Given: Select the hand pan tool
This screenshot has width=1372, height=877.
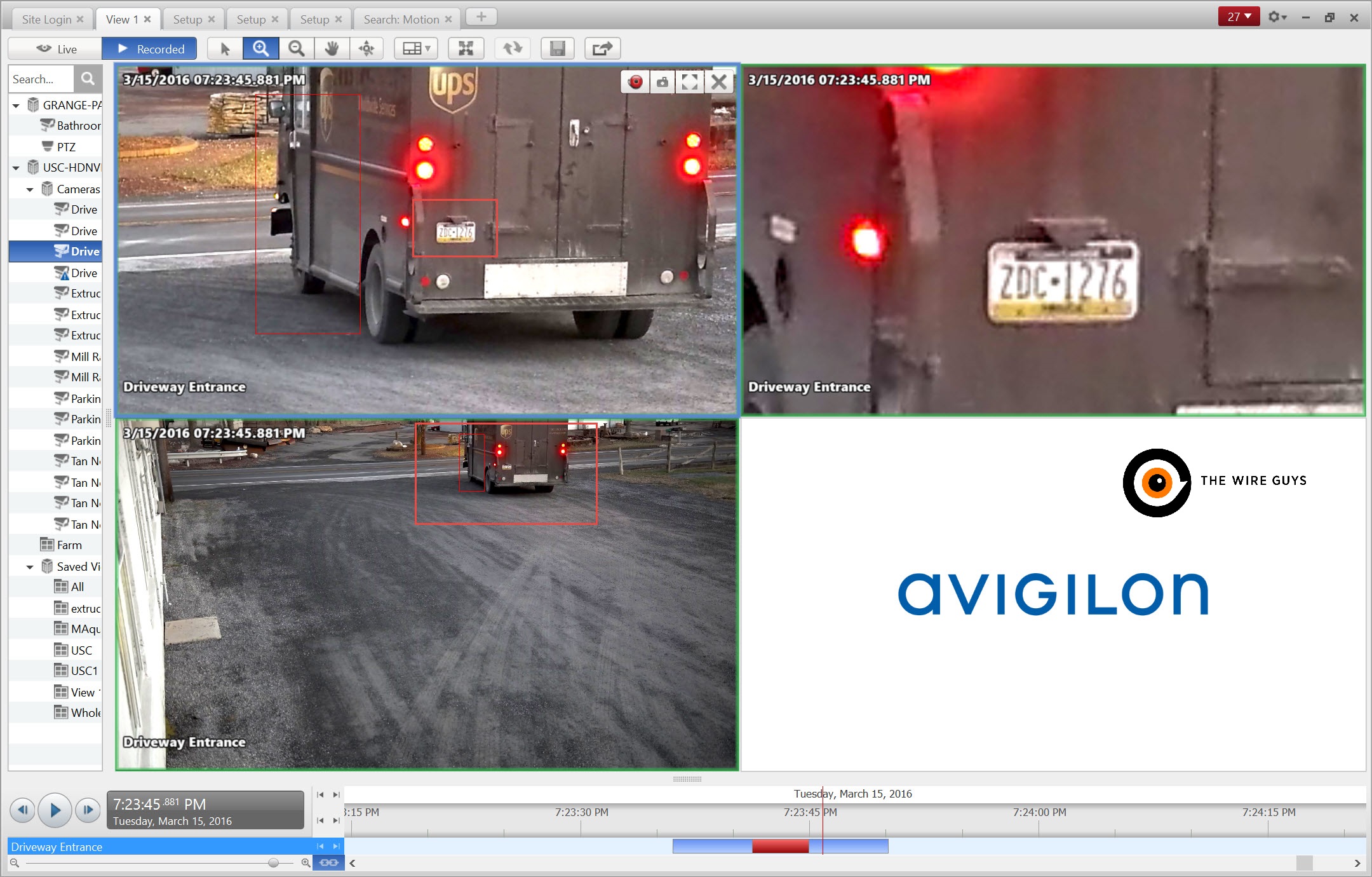Looking at the screenshot, I should 332,48.
